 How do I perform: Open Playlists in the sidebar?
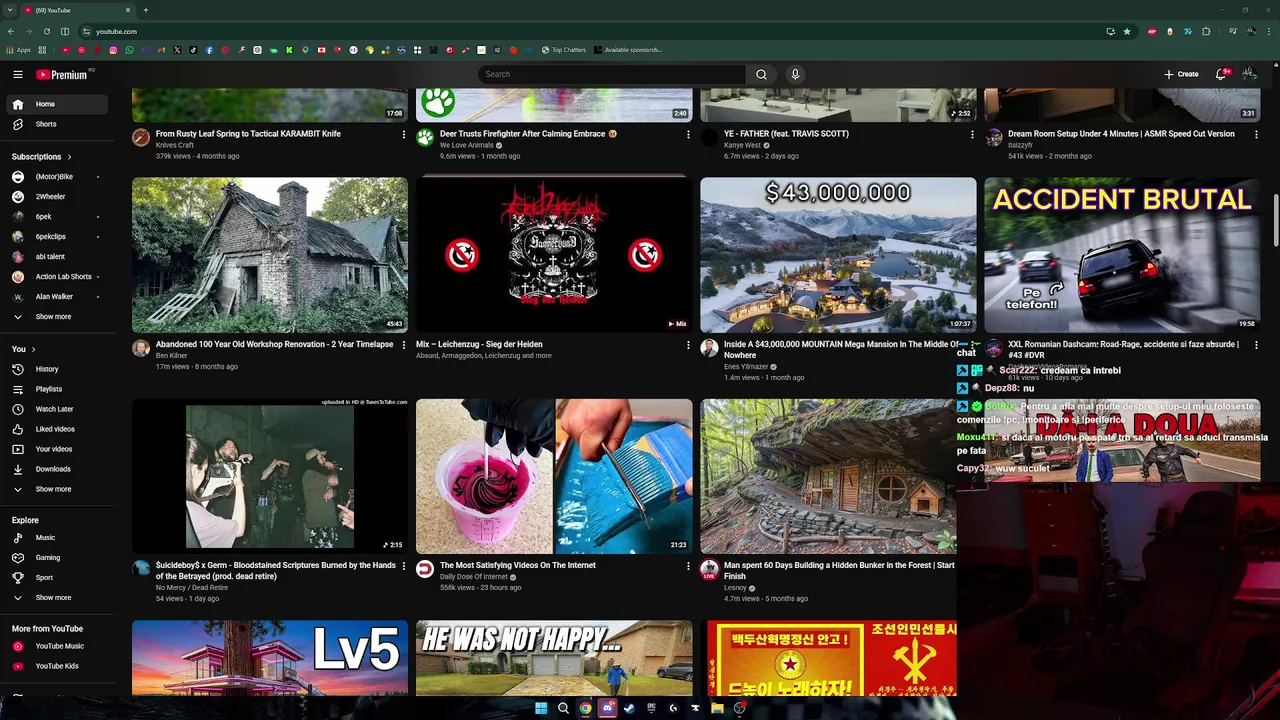click(56, 389)
